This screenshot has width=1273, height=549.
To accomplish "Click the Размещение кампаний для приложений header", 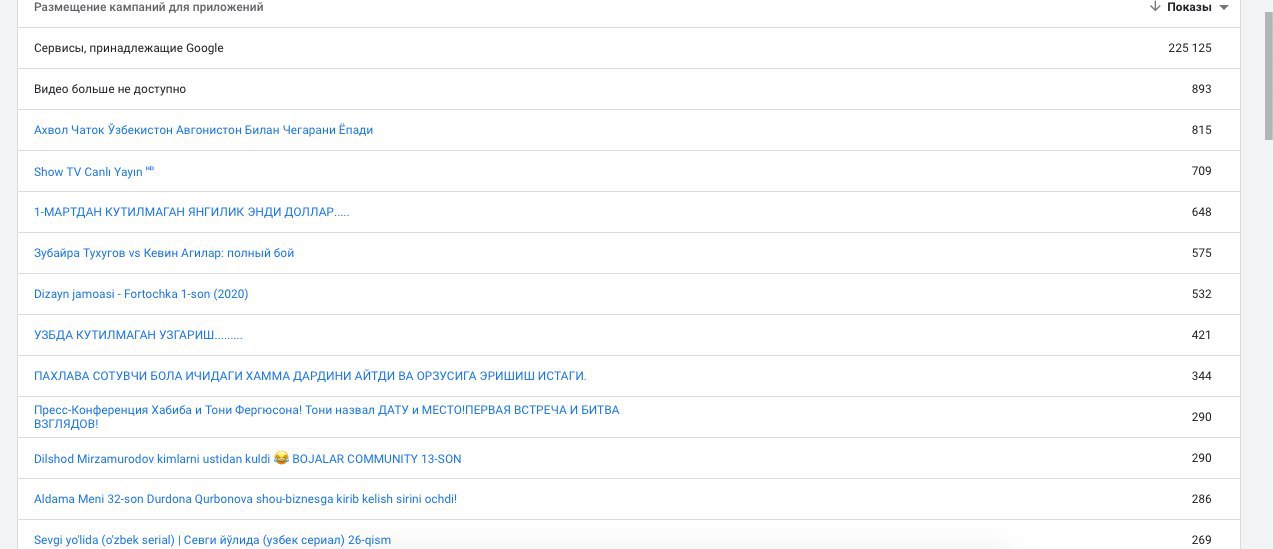I will [x=149, y=7].
